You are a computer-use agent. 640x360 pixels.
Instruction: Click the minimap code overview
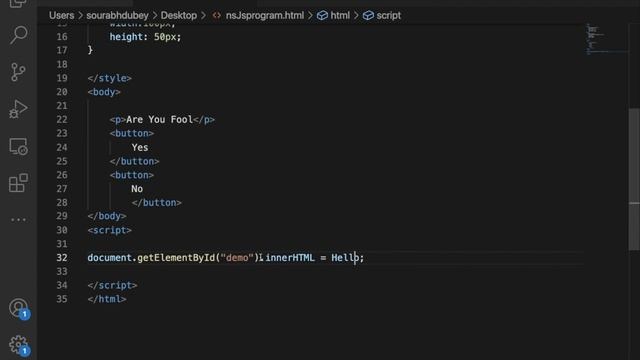[606, 39]
